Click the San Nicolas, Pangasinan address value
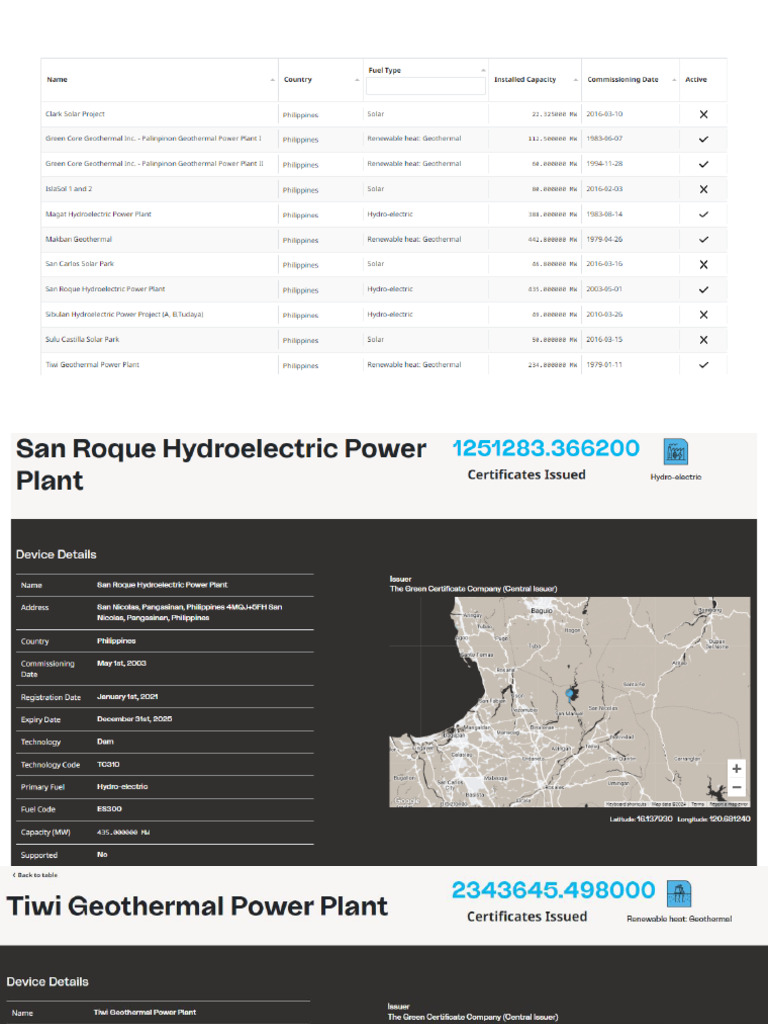This screenshot has width=768, height=1024. point(189,613)
